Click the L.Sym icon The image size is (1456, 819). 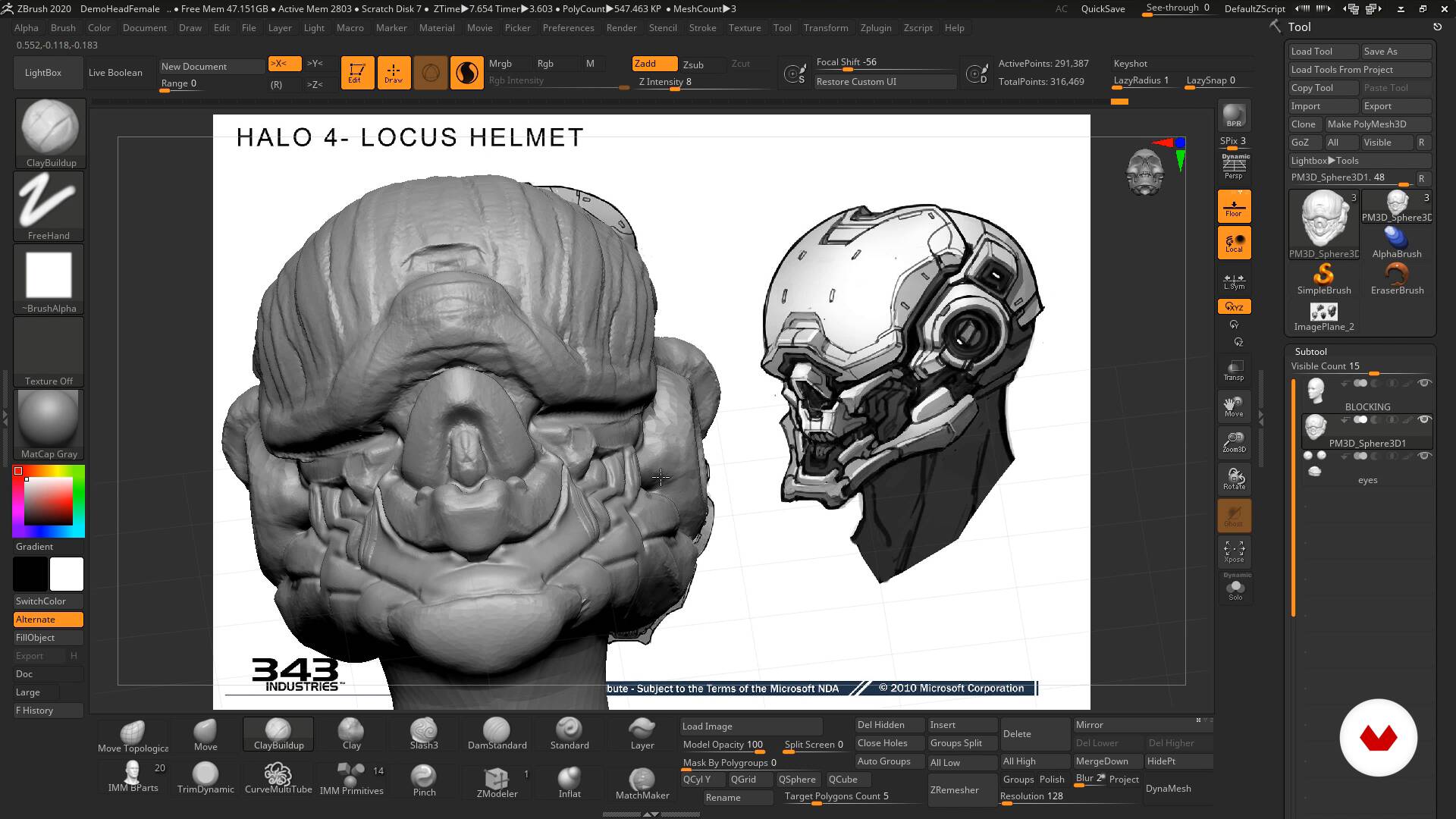[1234, 281]
